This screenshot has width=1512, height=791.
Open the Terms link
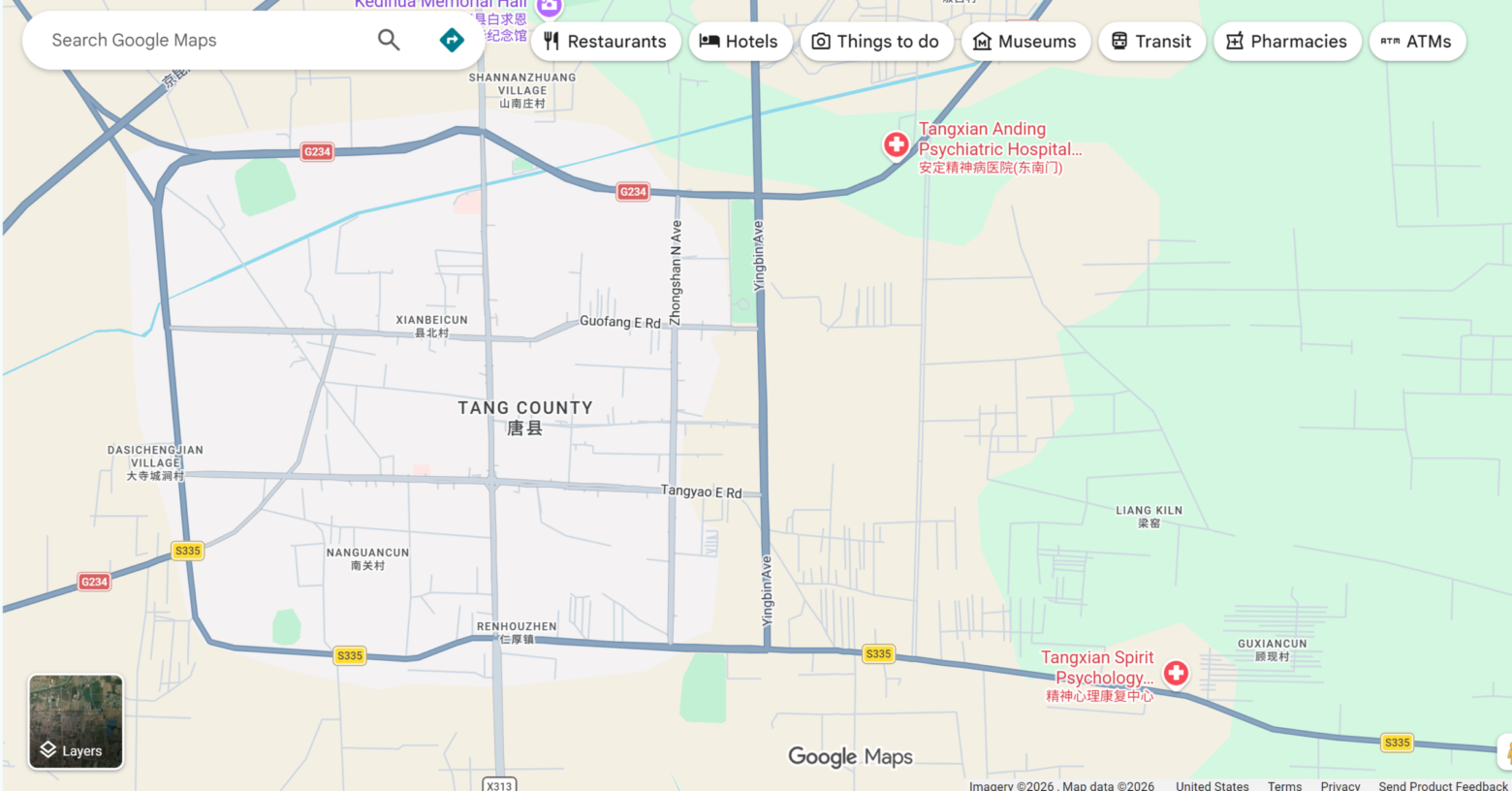click(1284, 786)
